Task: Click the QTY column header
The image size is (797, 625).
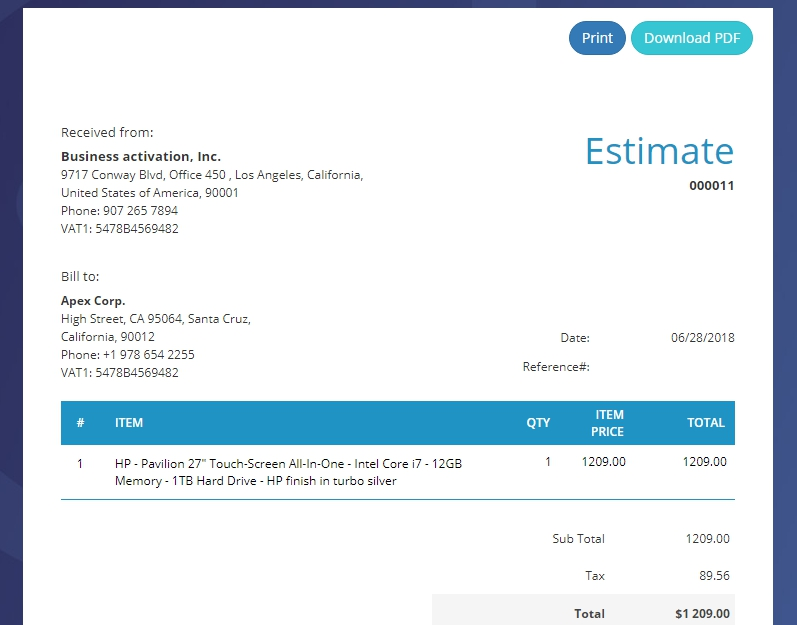Action: tap(538, 423)
